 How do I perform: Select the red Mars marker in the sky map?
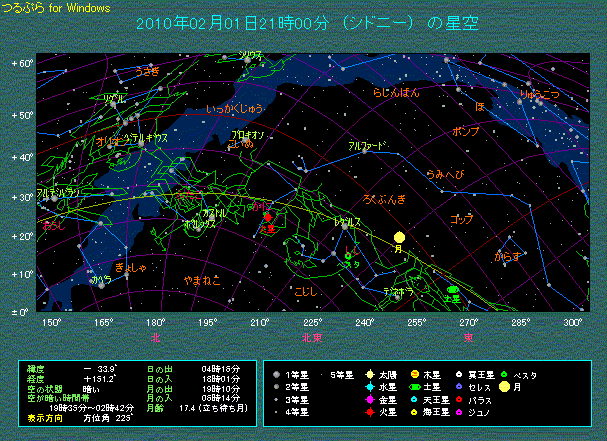tap(267, 217)
